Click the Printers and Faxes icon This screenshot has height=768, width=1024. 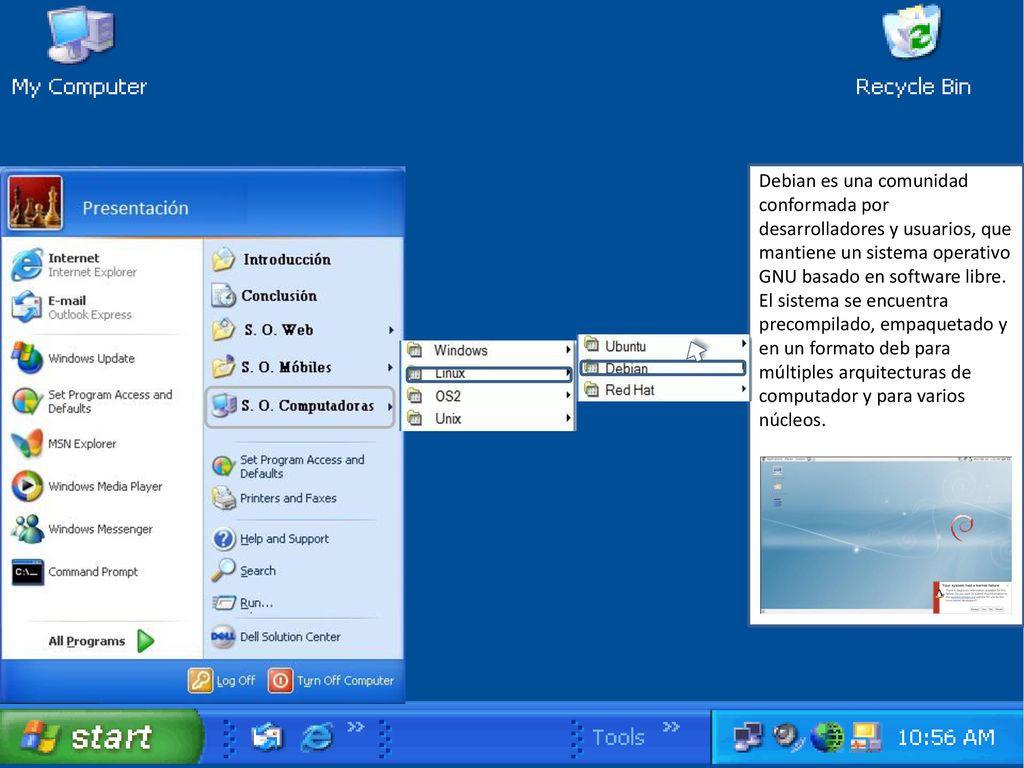pos(223,498)
